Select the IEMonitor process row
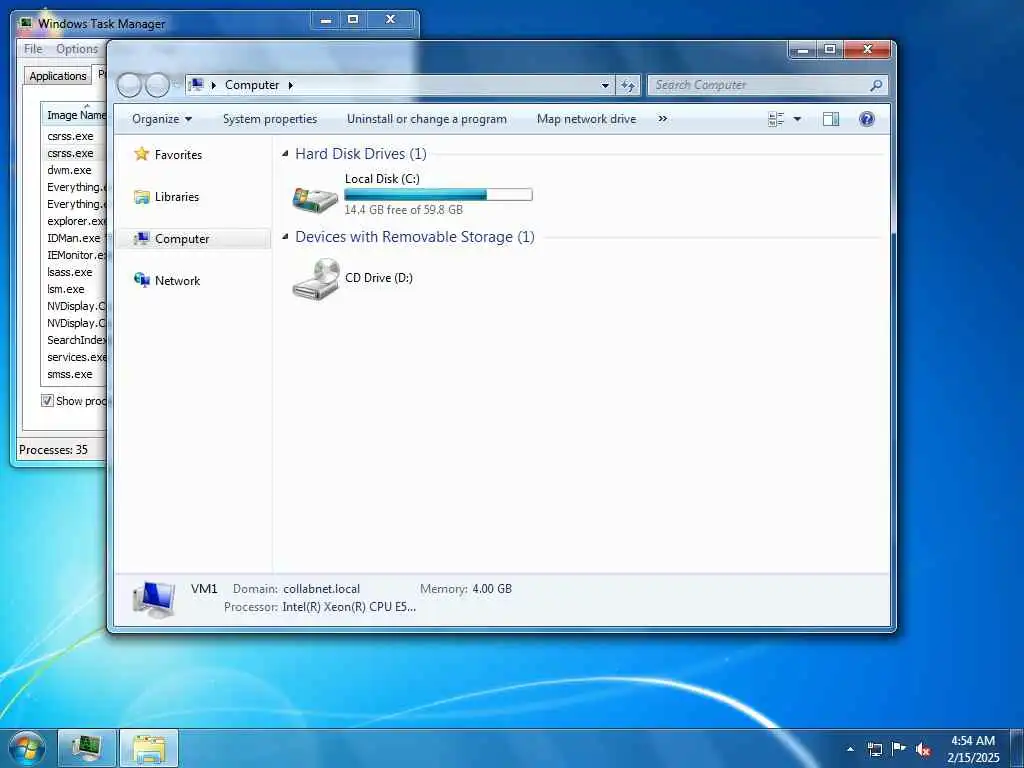The height and width of the screenshot is (768, 1024). click(x=74, y=255)
